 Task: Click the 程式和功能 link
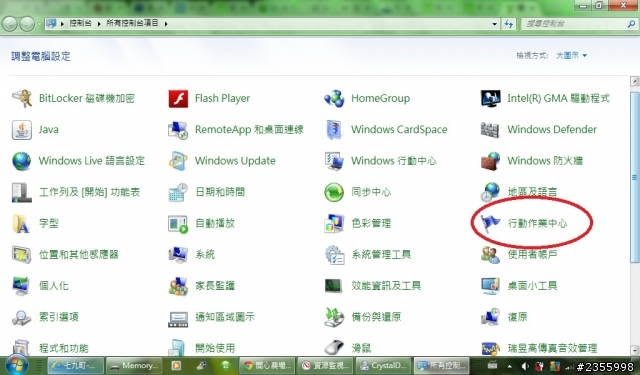[x=64, y=348]
